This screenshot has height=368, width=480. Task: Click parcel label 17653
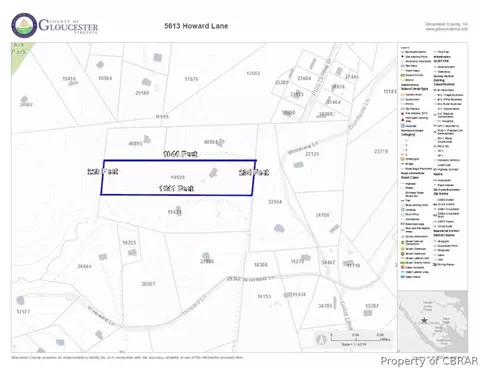click(x=253, y=73)
